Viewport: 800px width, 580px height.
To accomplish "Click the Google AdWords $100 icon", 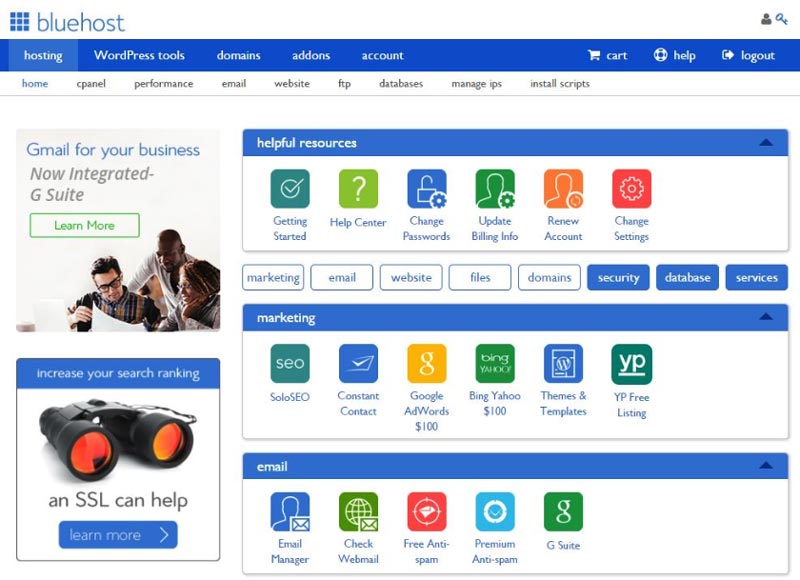I will 427,363.
